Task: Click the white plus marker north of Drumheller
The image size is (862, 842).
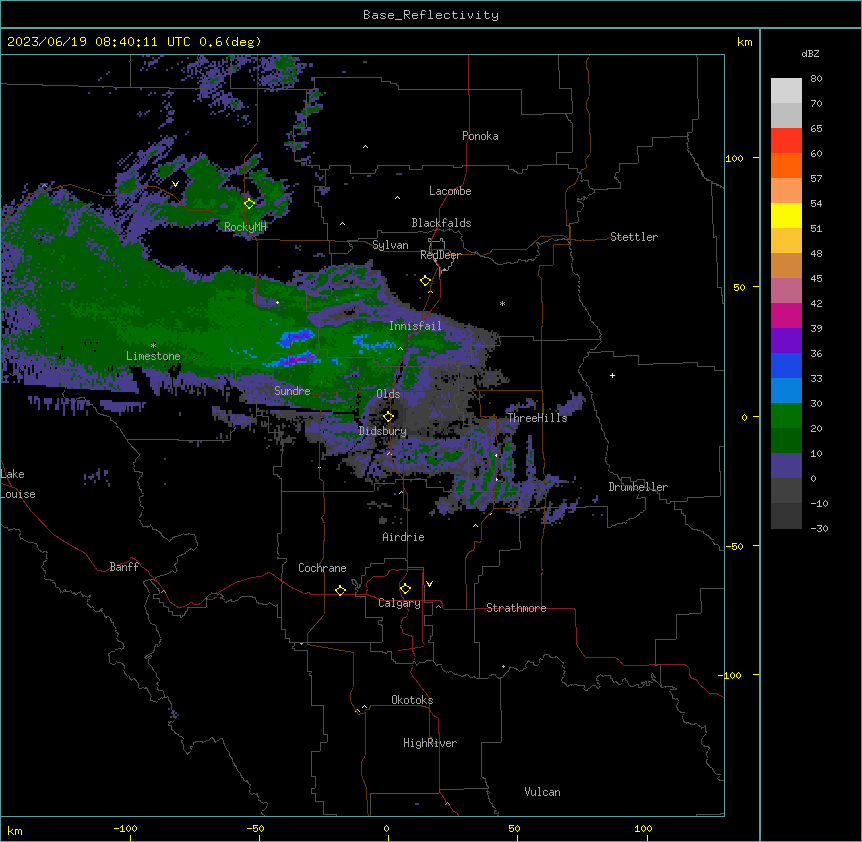Action: [612, 375]
